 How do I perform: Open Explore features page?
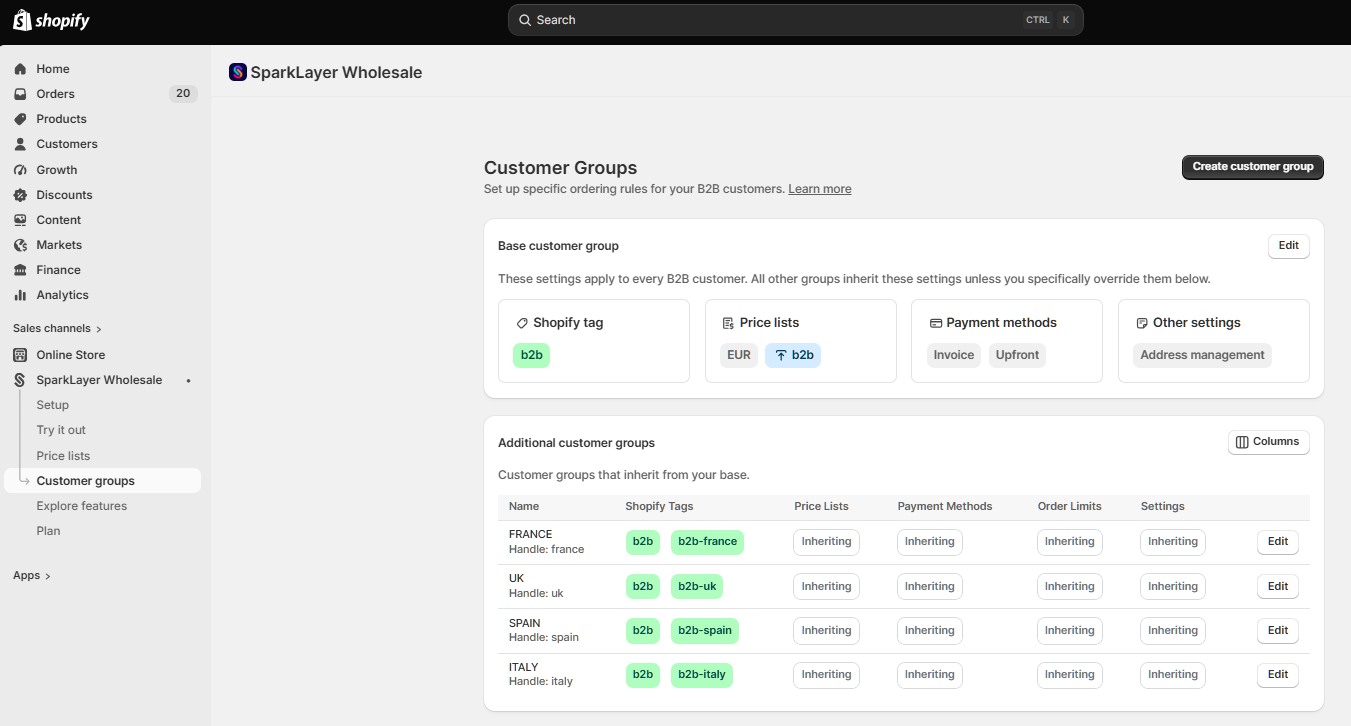tap(82, 506)
